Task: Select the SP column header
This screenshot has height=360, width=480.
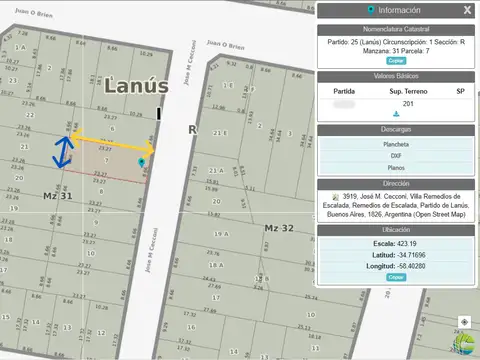Action: pyautogui.click(x=460, y=91)
